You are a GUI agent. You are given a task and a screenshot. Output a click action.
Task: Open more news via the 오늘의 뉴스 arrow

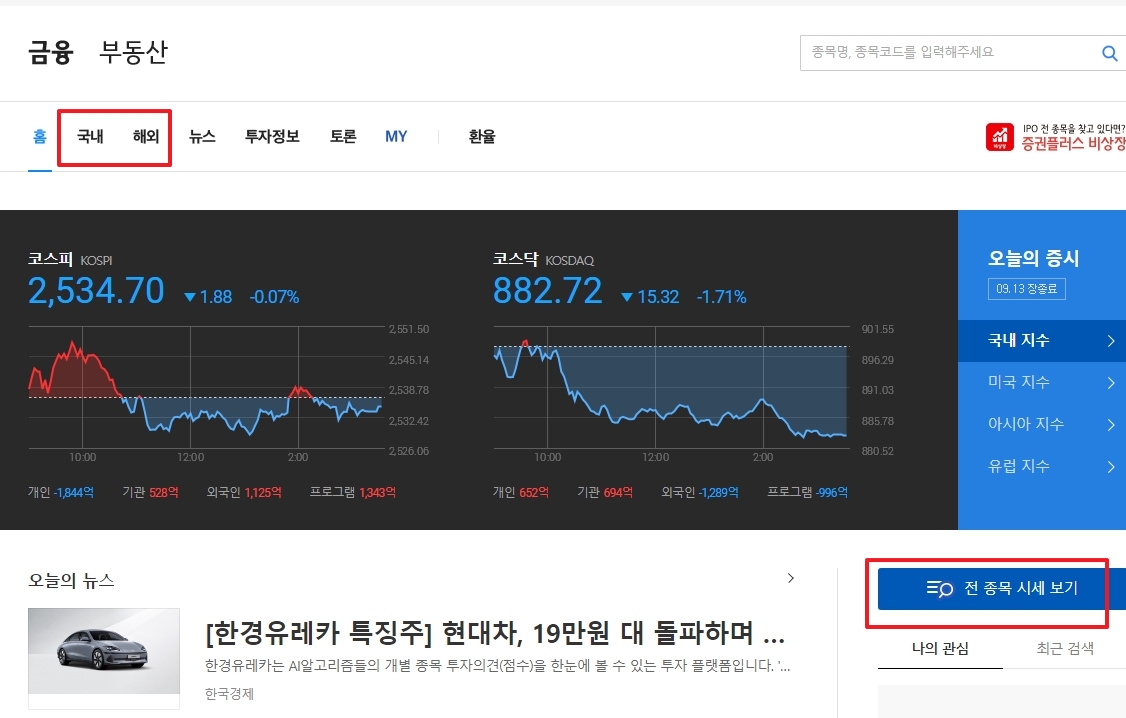point(790,578)
